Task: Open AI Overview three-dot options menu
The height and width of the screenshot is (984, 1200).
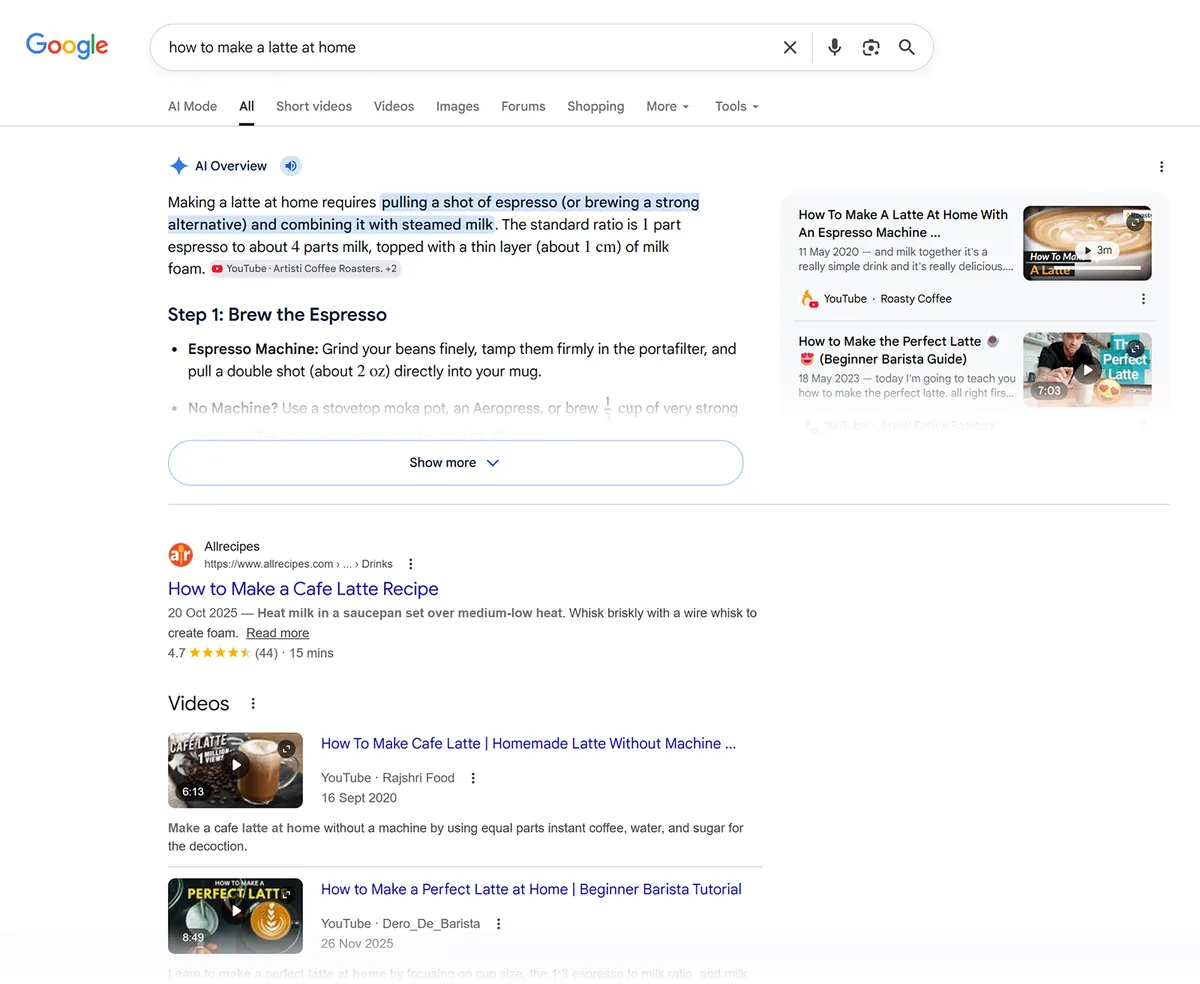Action: pyautogui.click(x=1161, y=167)
